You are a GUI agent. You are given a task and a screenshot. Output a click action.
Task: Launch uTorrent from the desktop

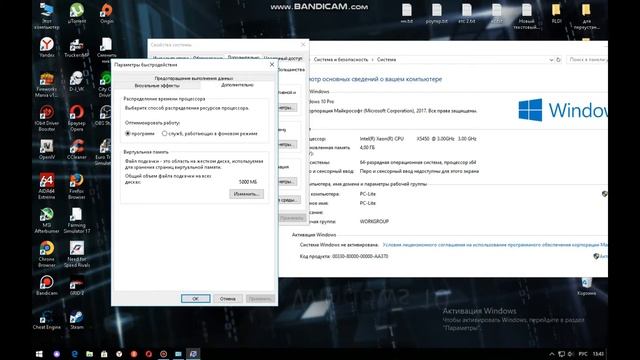point(76,13)
